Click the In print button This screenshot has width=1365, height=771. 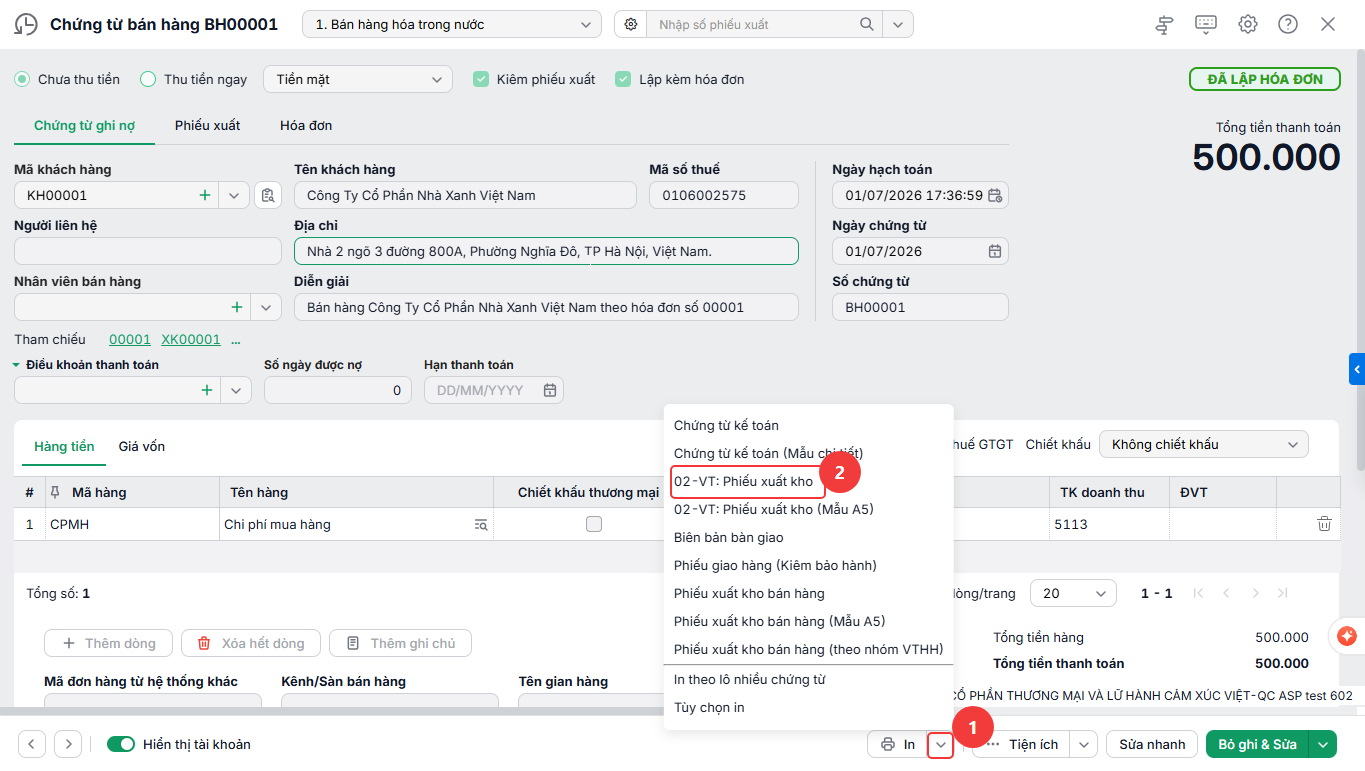(x=898, y=744)
